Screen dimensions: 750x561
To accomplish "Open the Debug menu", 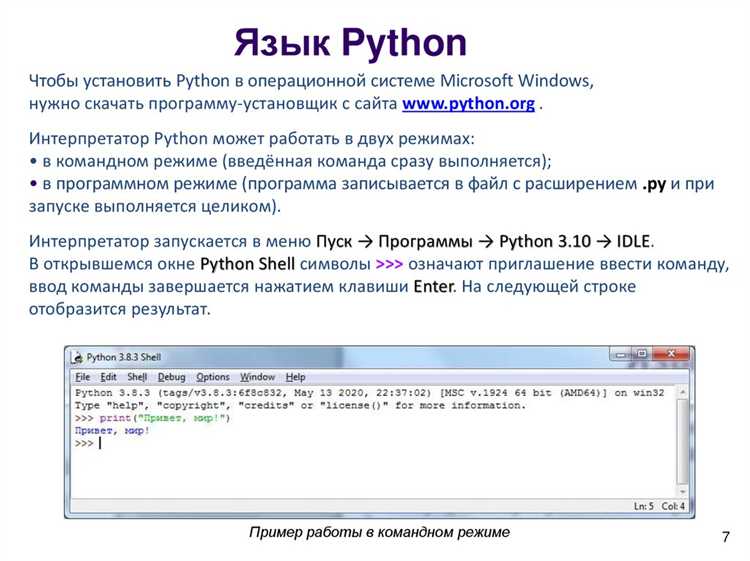I will [171, 377].
